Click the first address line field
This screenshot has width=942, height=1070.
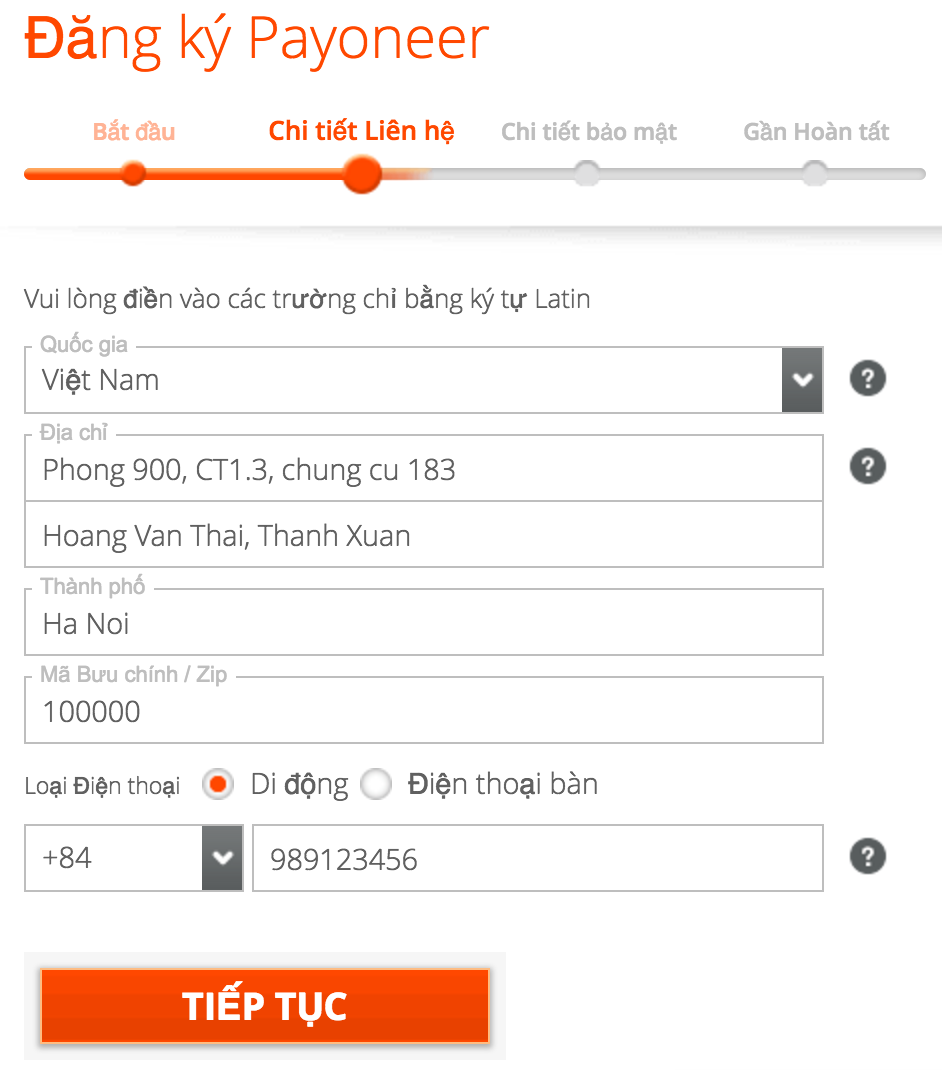(423, 469)
